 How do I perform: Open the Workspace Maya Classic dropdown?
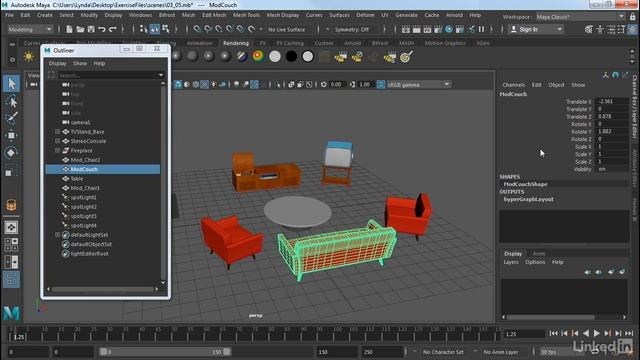point(580,17)
